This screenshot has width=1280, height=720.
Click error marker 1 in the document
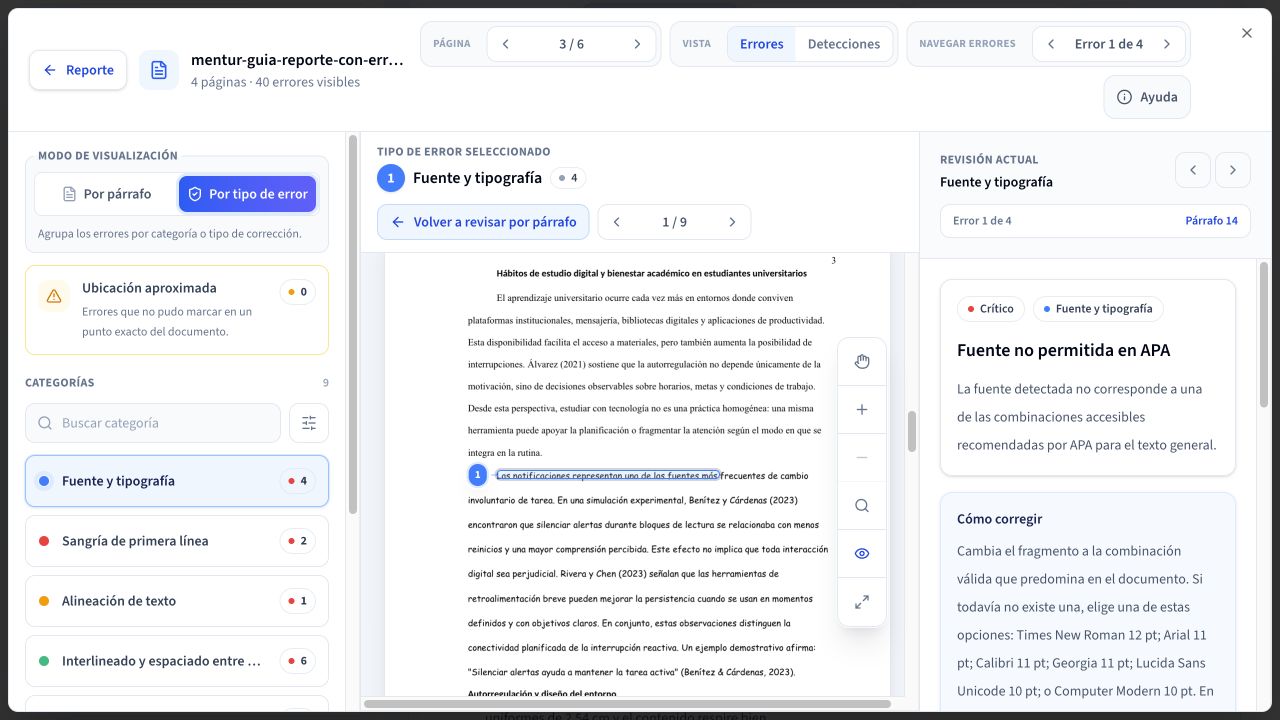coord(478,476)
